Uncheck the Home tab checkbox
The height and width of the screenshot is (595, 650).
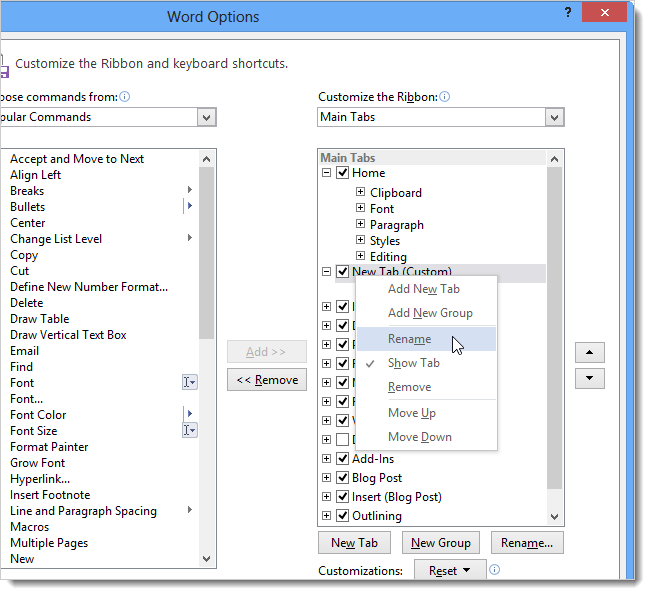pos(342,172)
